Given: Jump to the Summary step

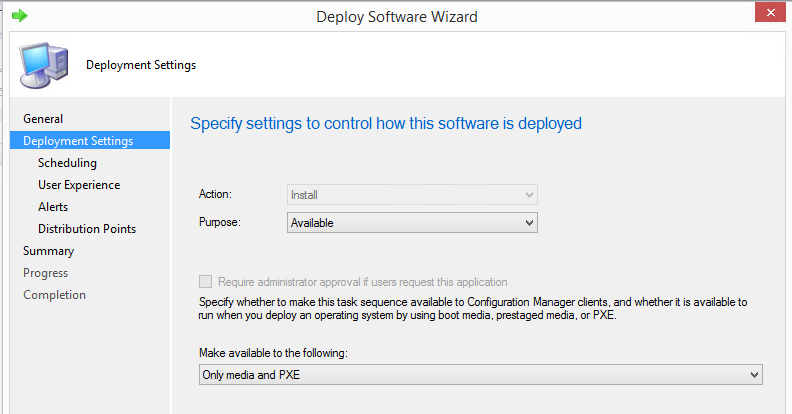Looking at the screenshot, I should pos(48,251).
